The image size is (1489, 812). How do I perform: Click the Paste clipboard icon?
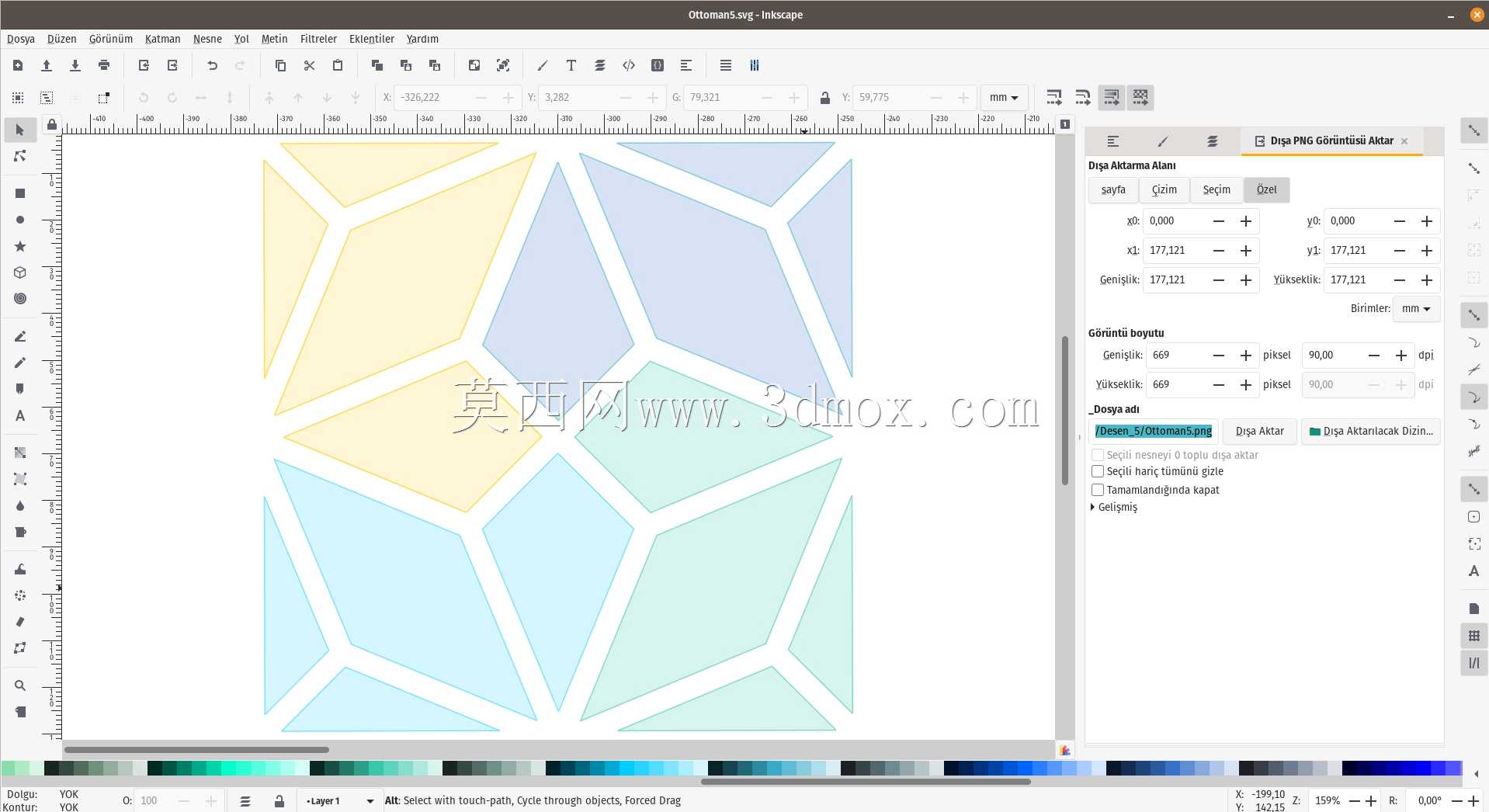[x=338, y=65]
